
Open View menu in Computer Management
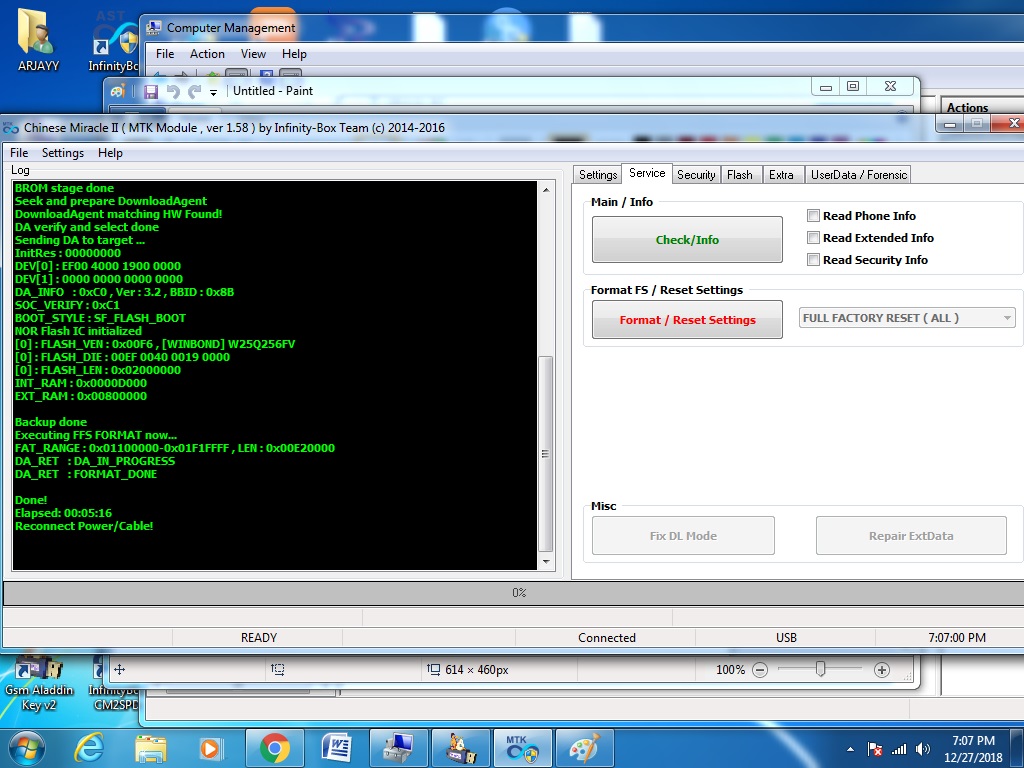[x=253, y=54]
